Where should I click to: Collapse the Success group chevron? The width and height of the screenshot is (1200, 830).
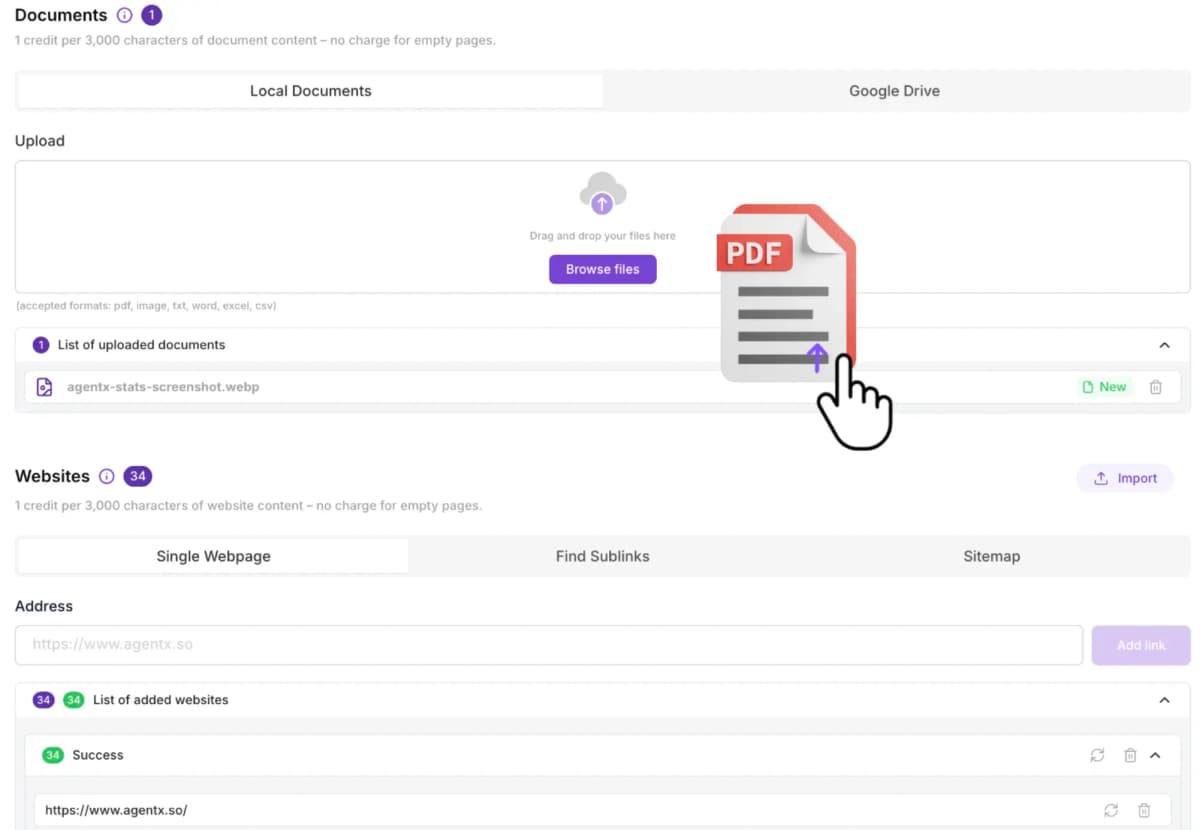coord(1156,755)
